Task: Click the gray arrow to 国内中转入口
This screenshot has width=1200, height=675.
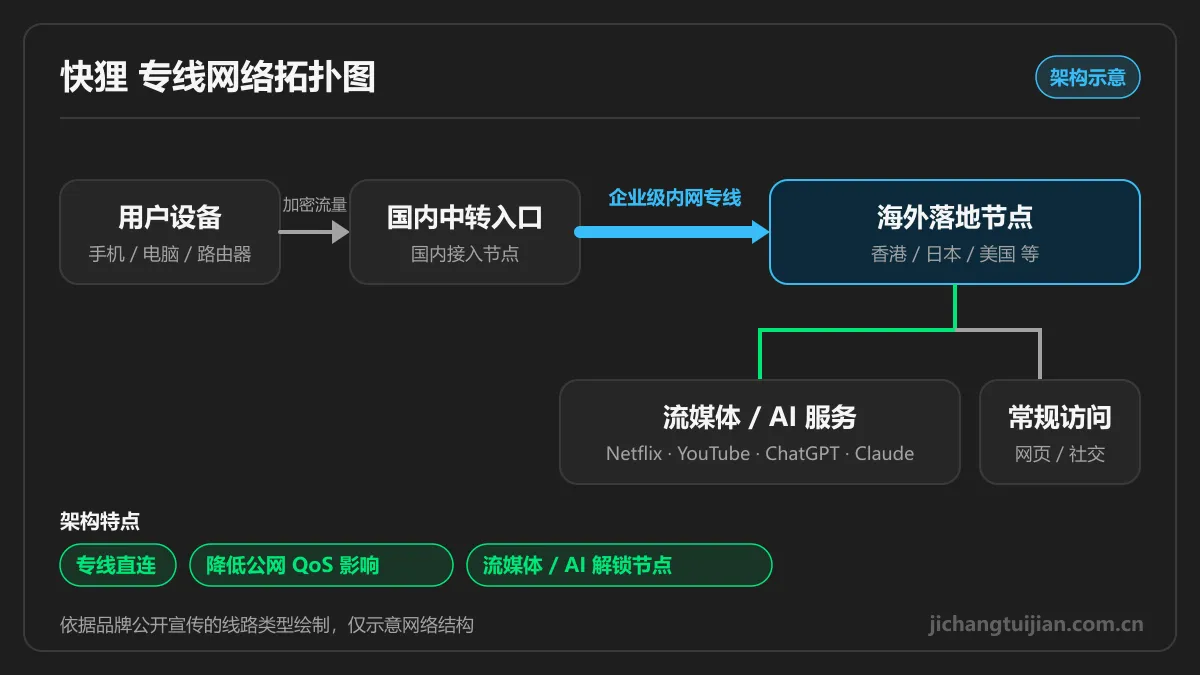Action: [314, 232]
